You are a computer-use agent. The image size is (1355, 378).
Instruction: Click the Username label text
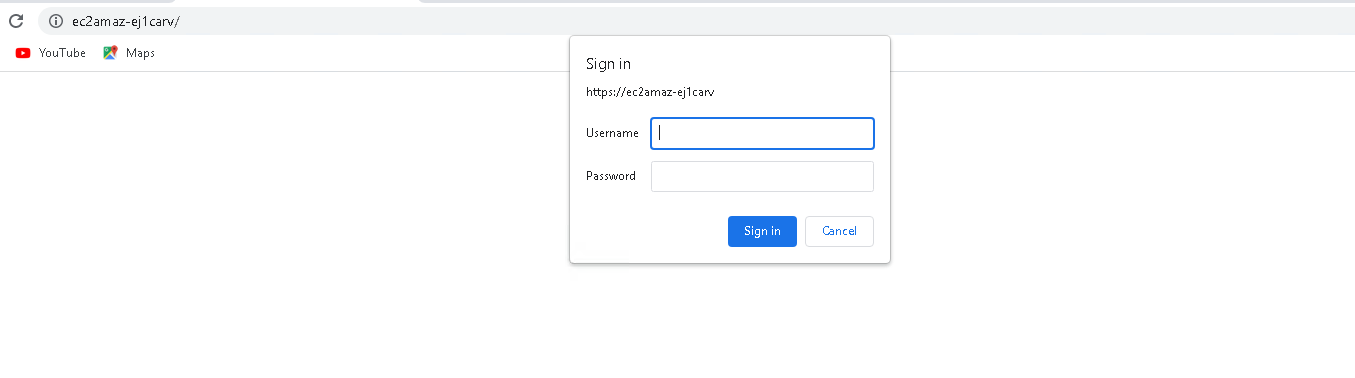click(x=612, y=133)
